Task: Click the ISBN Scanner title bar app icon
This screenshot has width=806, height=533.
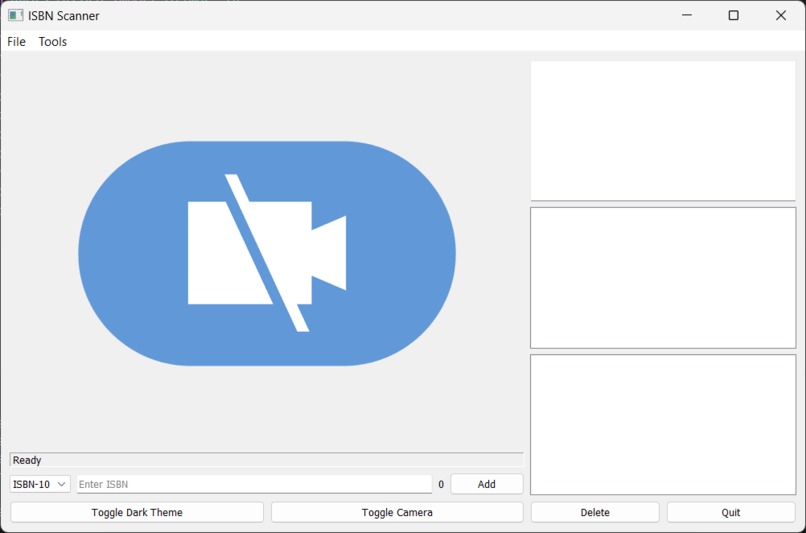Action: (15, 15)
